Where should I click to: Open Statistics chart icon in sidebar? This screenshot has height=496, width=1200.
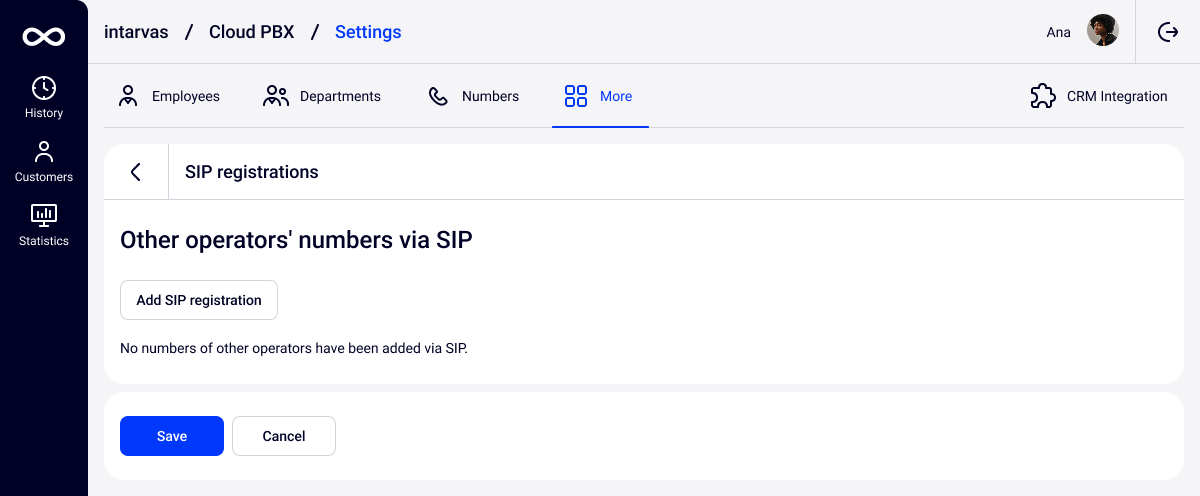point(44,215)
